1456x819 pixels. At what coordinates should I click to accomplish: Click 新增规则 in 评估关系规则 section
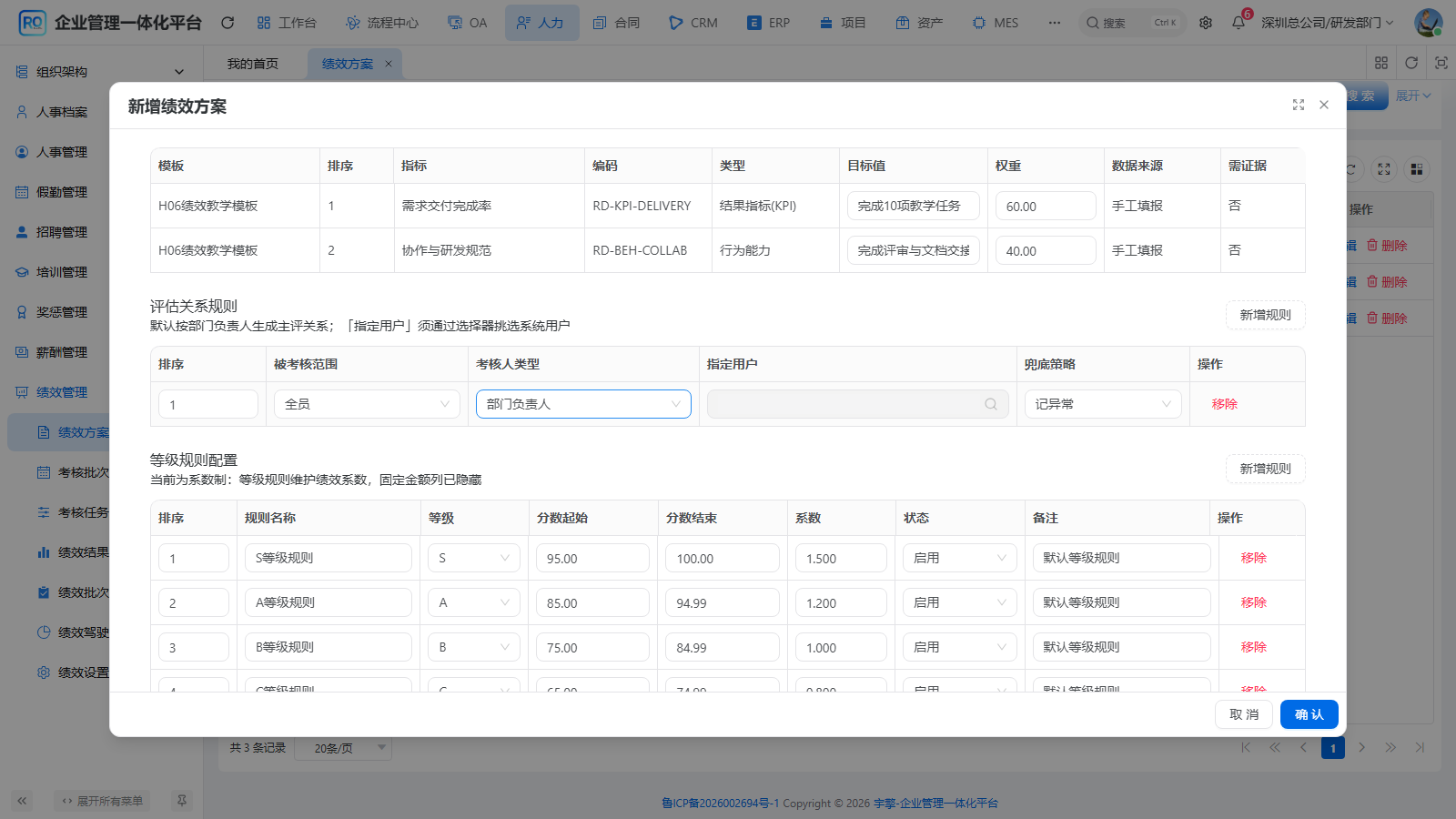click(x=1266, y=315)
